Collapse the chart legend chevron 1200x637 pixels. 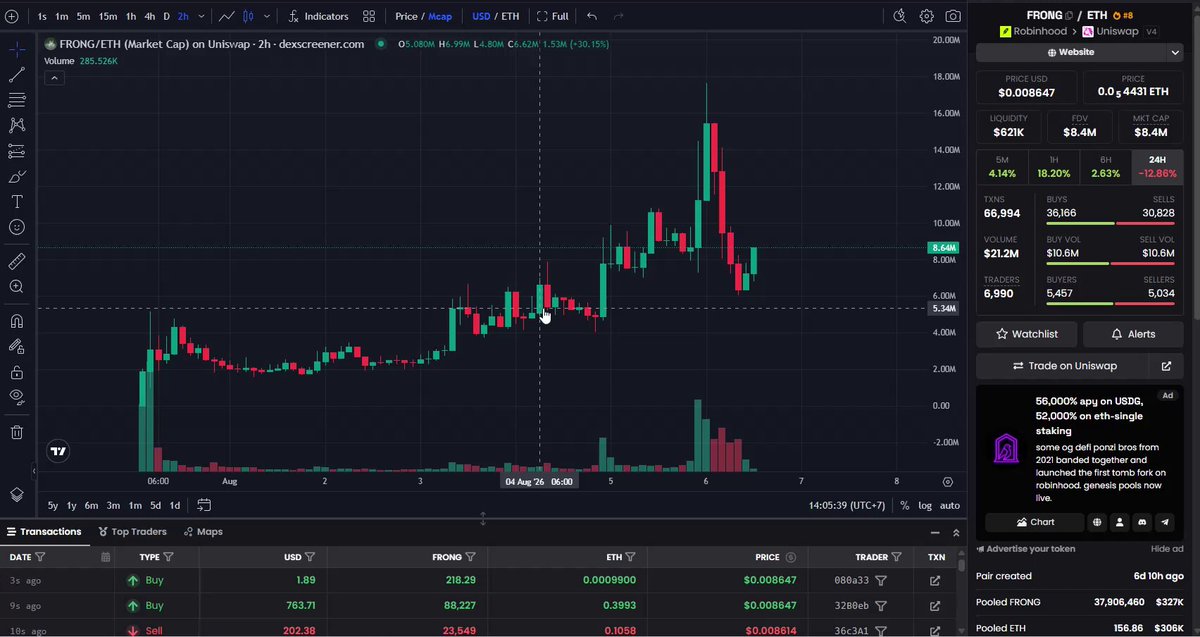click(x=54, y=78)
